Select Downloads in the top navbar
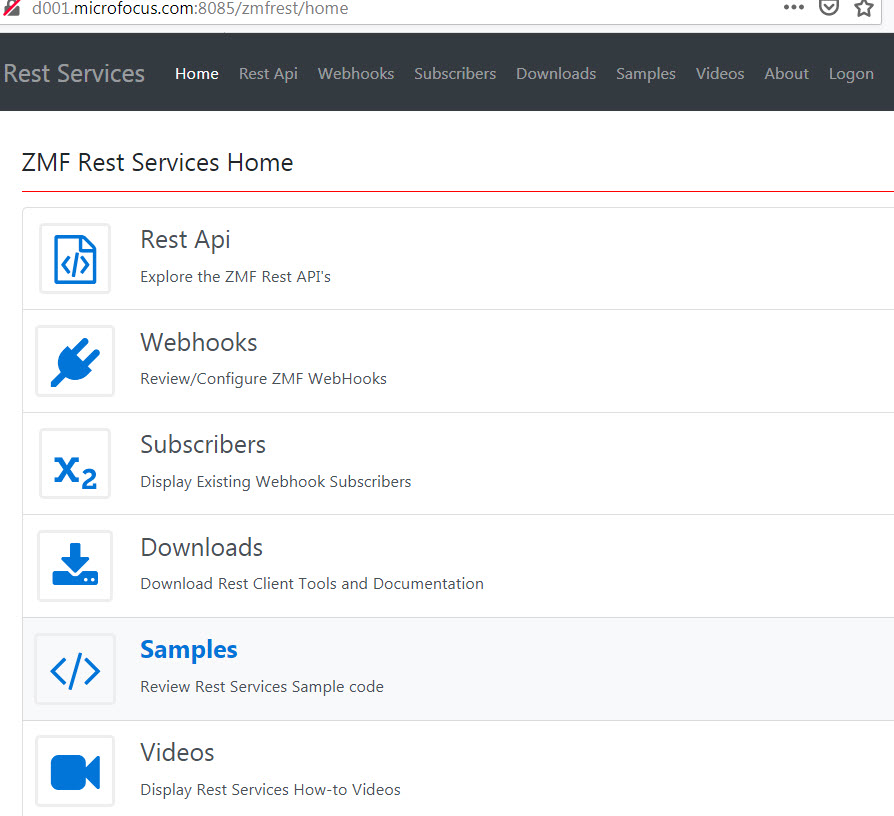 pos(556,74)
